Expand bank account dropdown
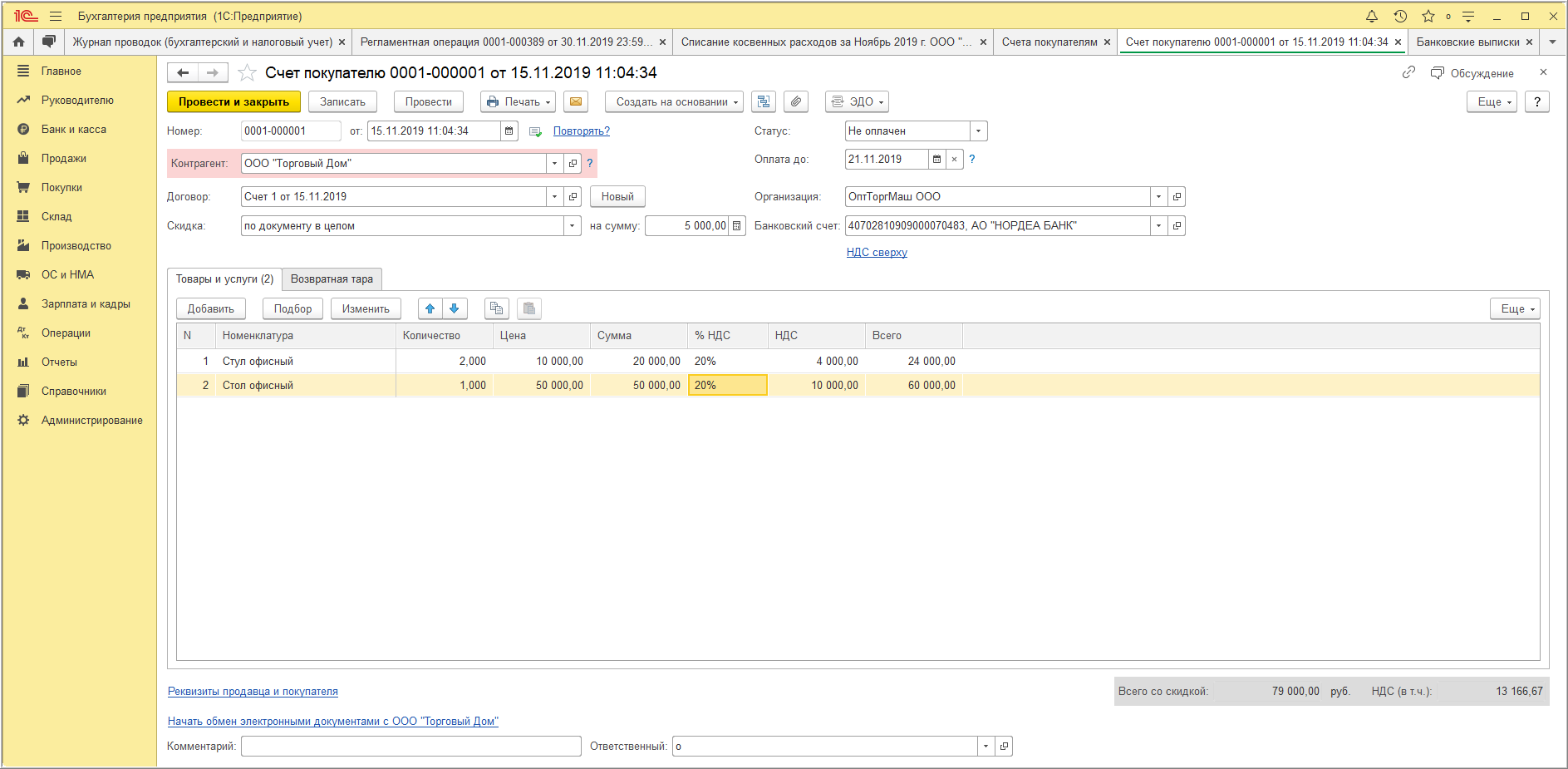This screenshot has width=1568, height=769. [1158, 226]
